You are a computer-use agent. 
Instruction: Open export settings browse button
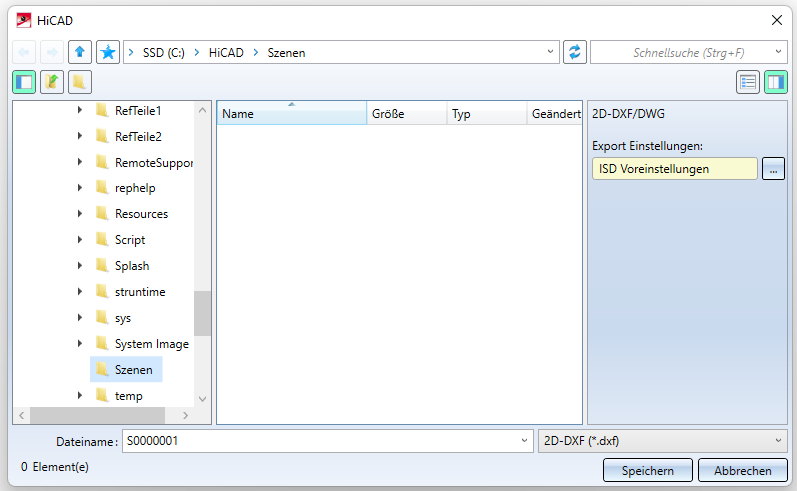point(773,169)
